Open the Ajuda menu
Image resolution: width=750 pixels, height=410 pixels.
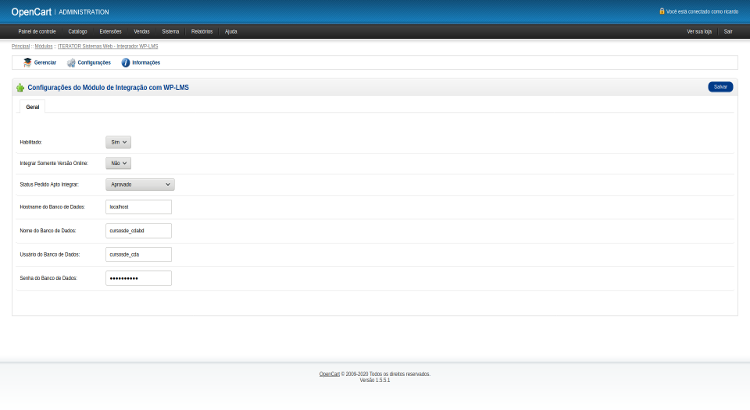[x=231, y=32]
